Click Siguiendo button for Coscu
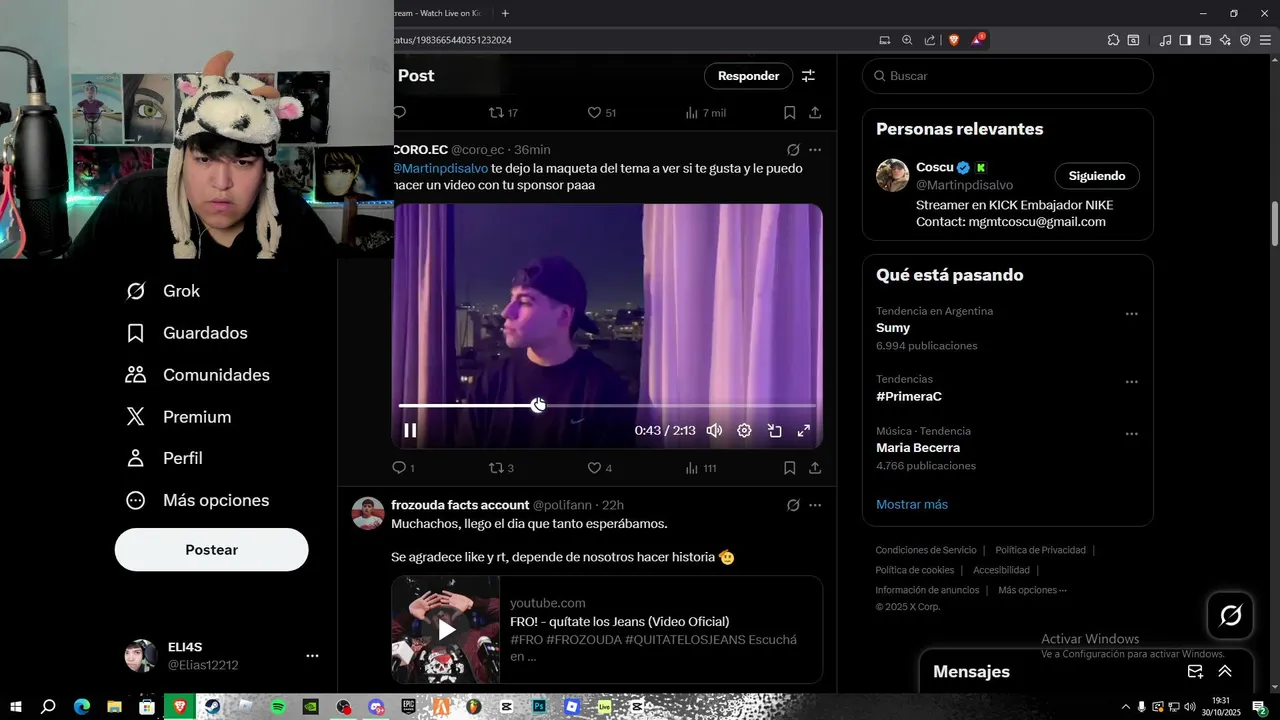The image size is (1280, 720). click(x=1097, y=176)
